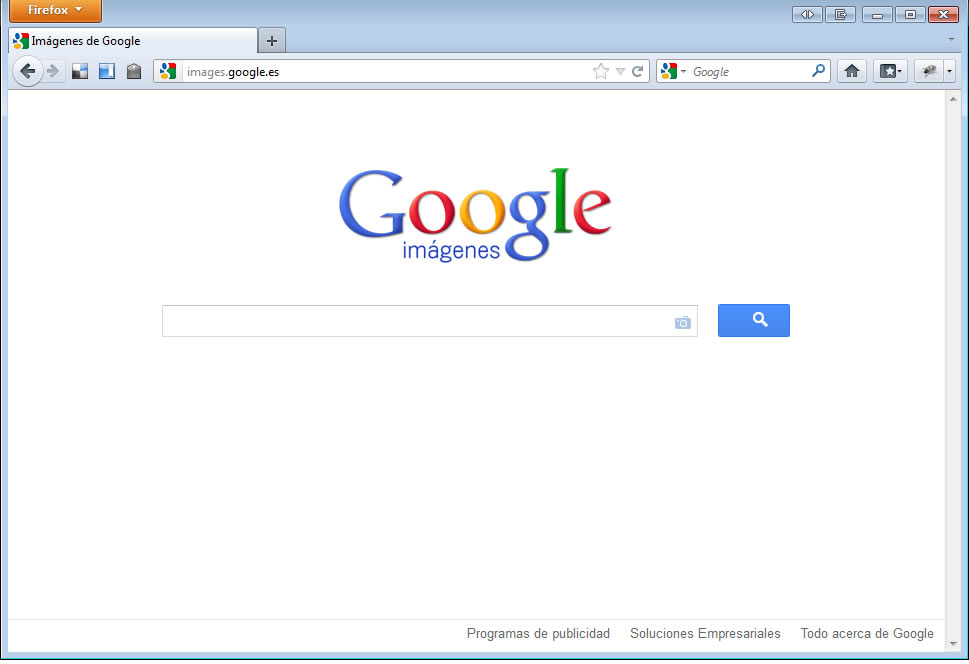The width and height of the screenshot is (969, 664).
Task: Click the magnifier in the toolbar search box
Action: 818,71
